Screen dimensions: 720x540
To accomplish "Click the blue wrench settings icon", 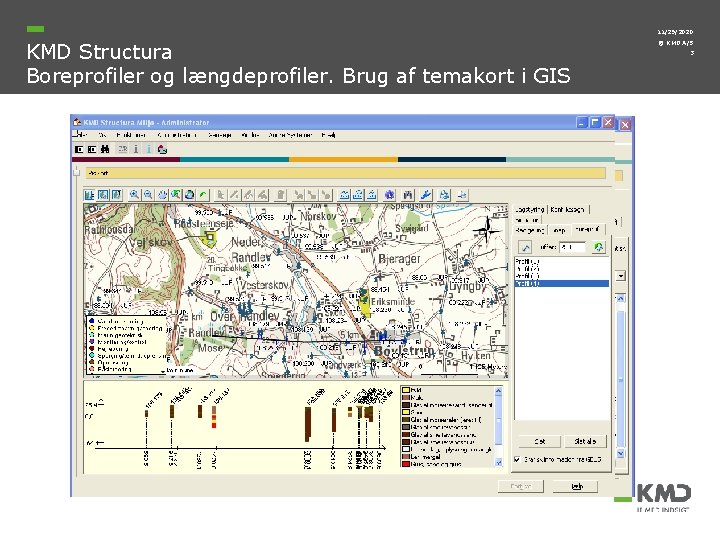I will tap(426, 195).
